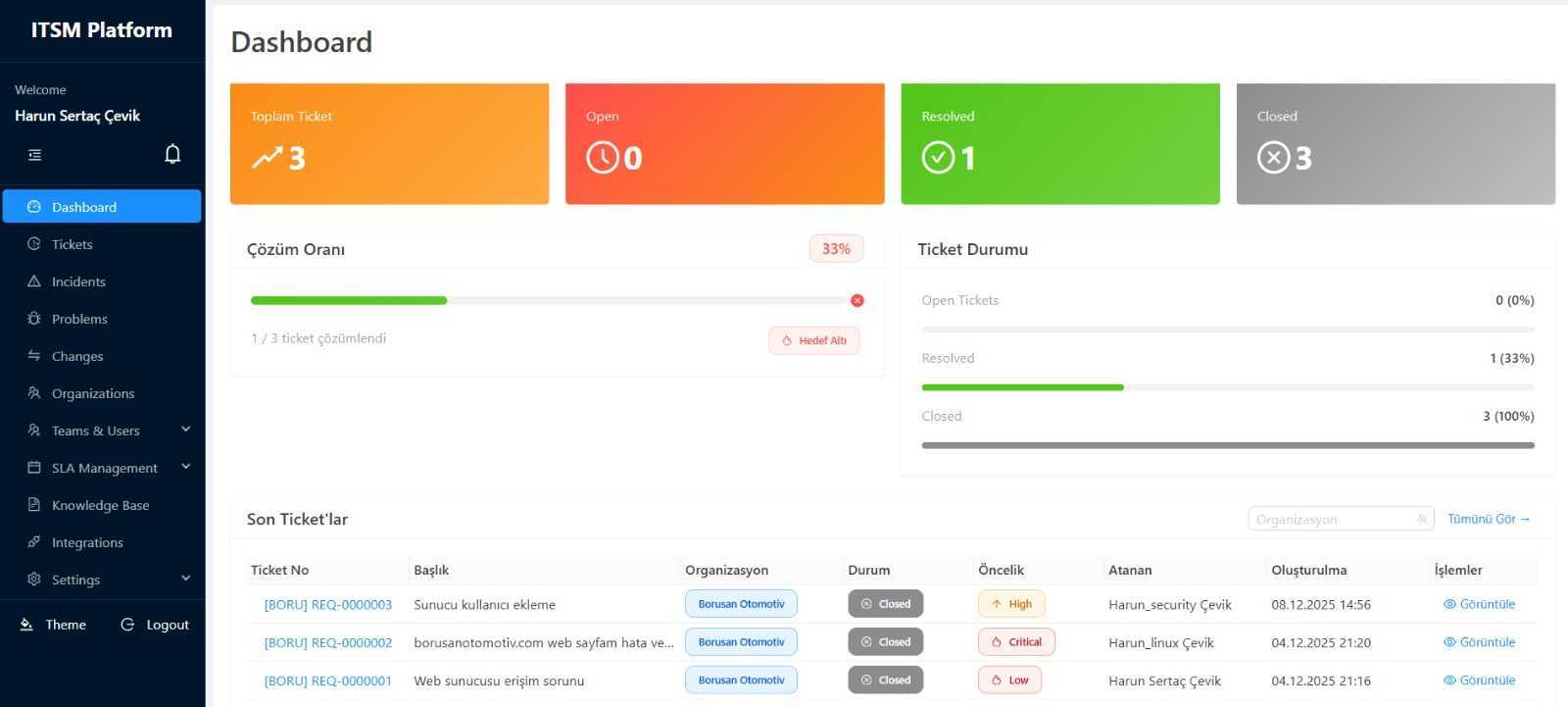
Task: Click the X circle icon on Closed card
Action: pyautogui.click(x=1274, y=157)
